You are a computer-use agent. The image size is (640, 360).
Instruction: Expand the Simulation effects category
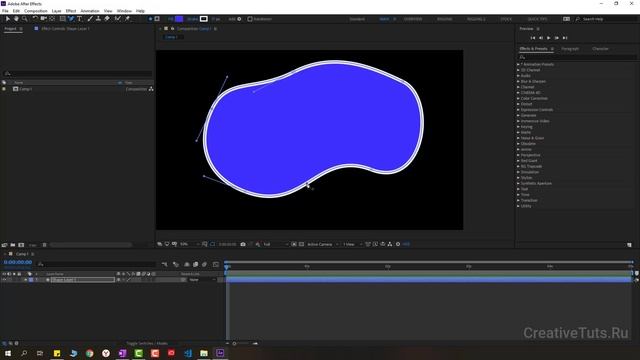coord(518,172)
